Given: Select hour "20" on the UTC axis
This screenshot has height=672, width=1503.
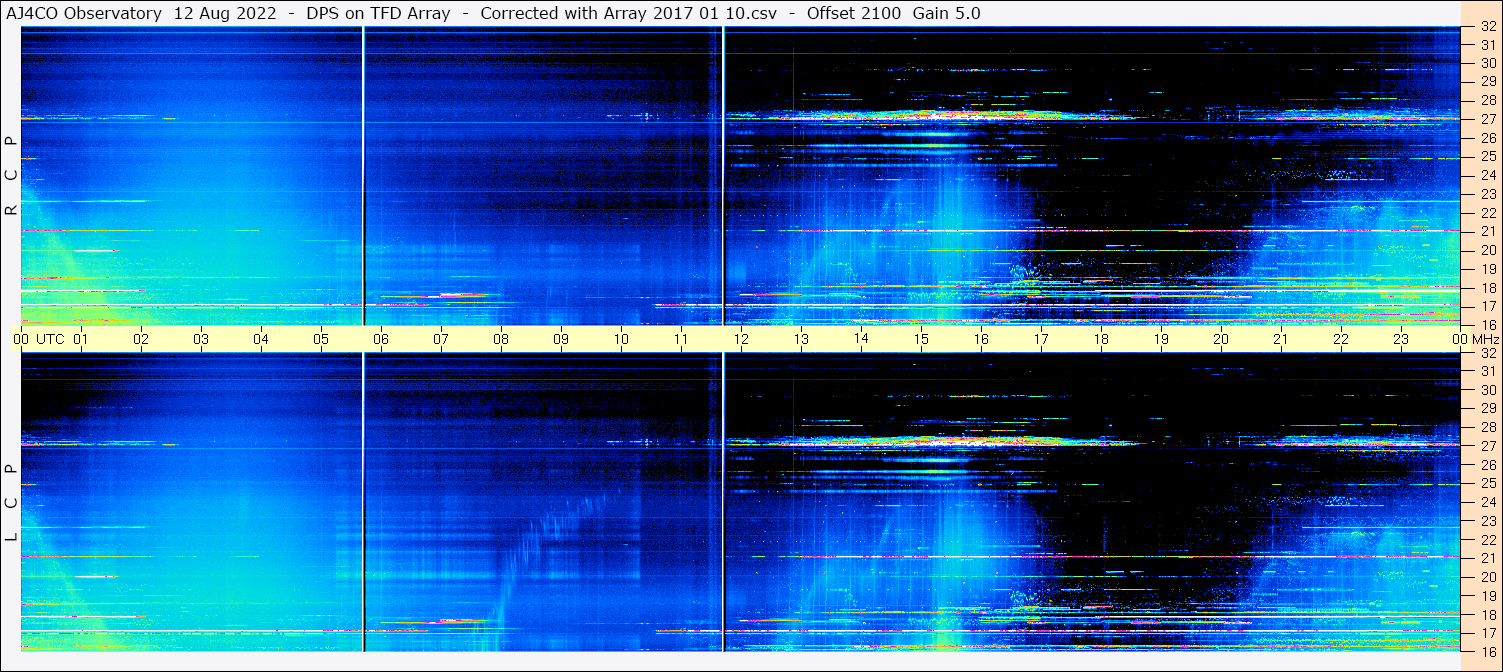Looking at the screenshot, I should pos(1221,339).
